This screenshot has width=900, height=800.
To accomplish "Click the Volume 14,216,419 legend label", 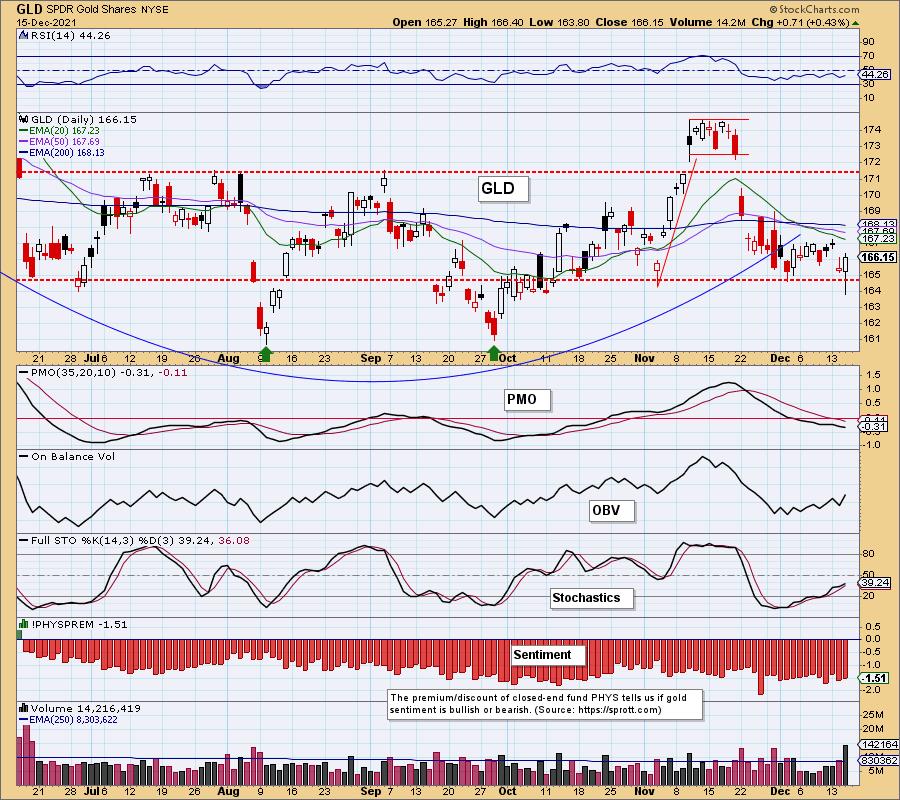I will point(86,709).
